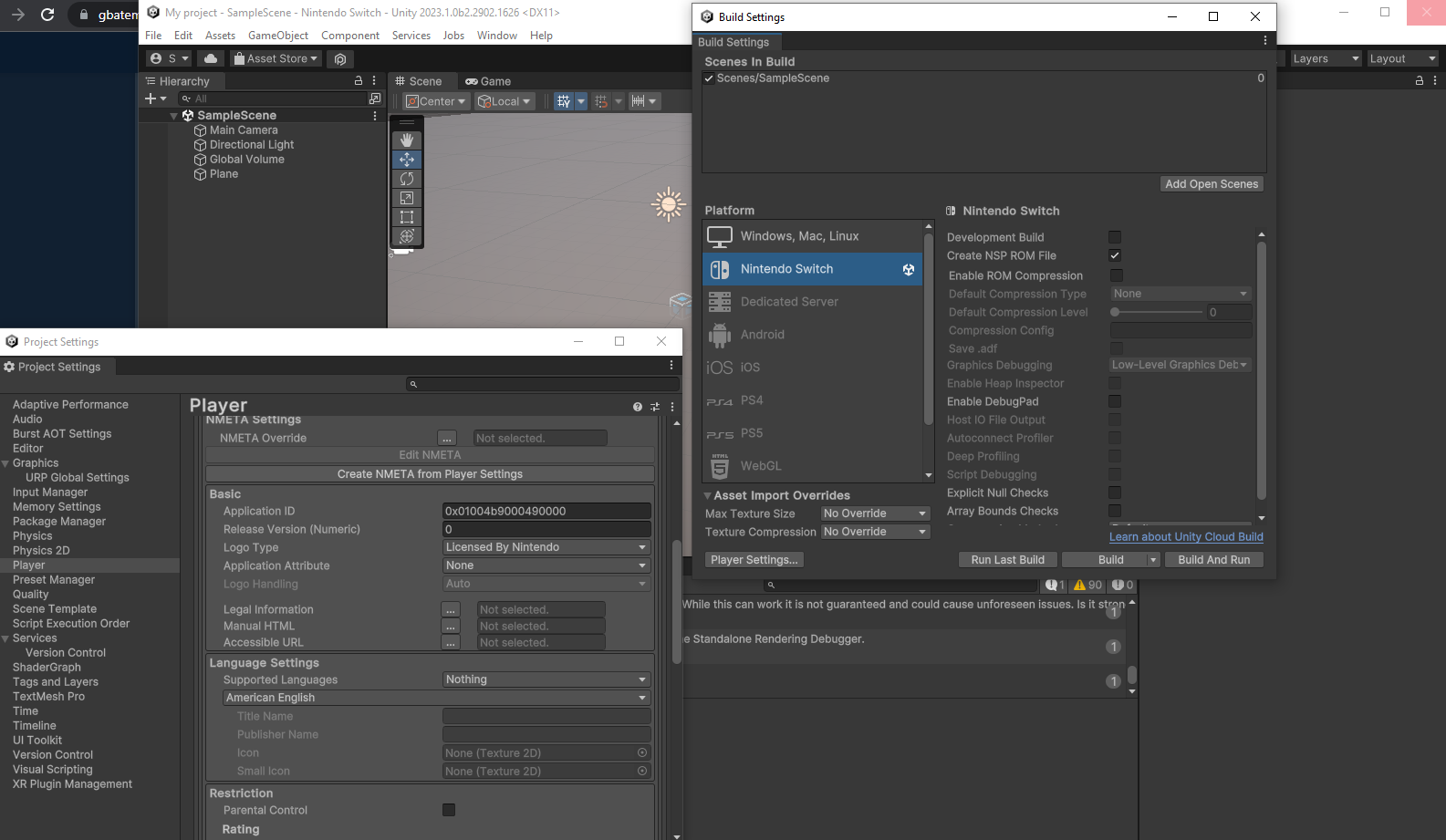
Task: Click the Directional Light sun gizmo in Scene
Action: tap(668, 204)
